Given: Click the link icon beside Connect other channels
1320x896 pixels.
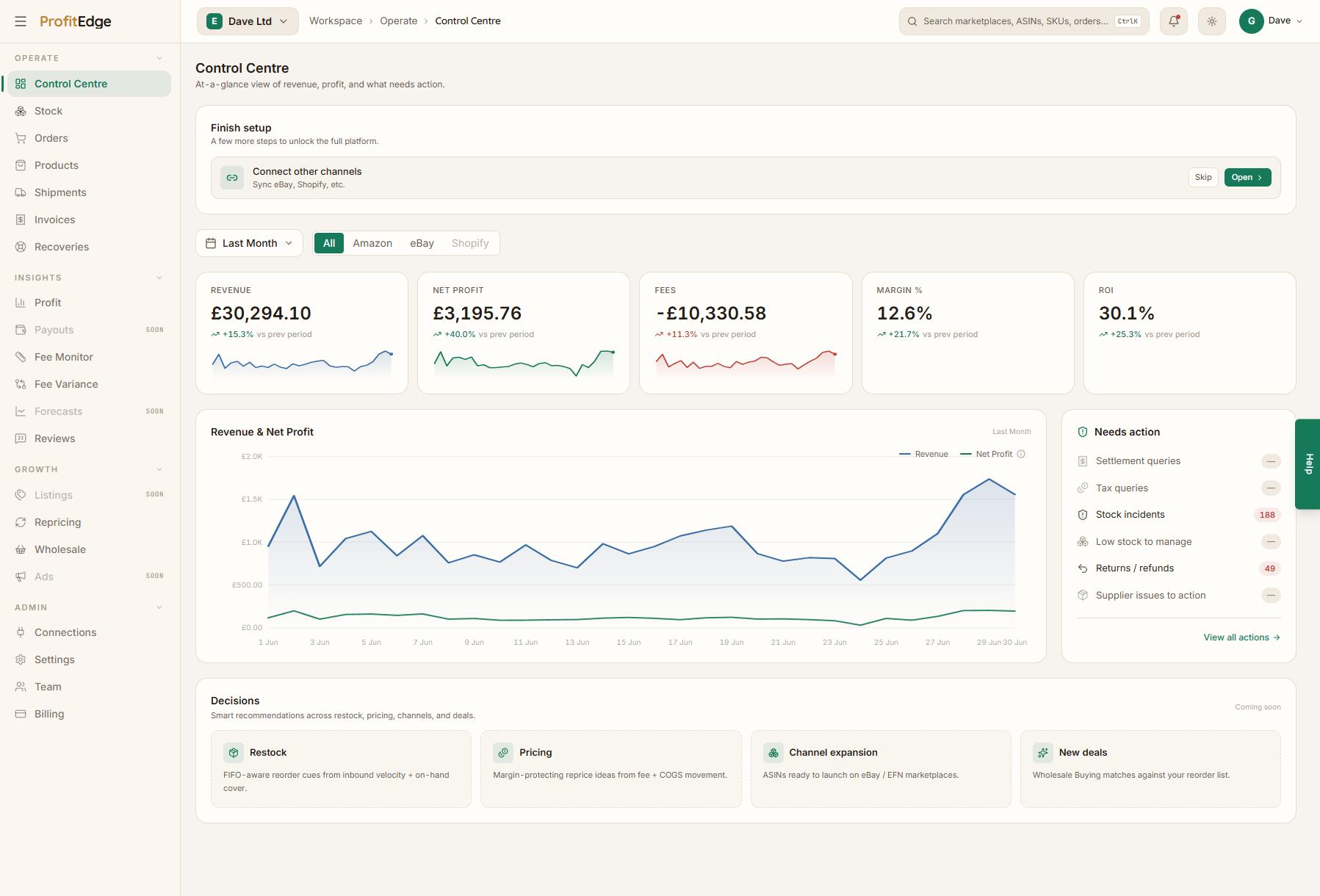Looking at the screenshot, I should pos(232,178).
